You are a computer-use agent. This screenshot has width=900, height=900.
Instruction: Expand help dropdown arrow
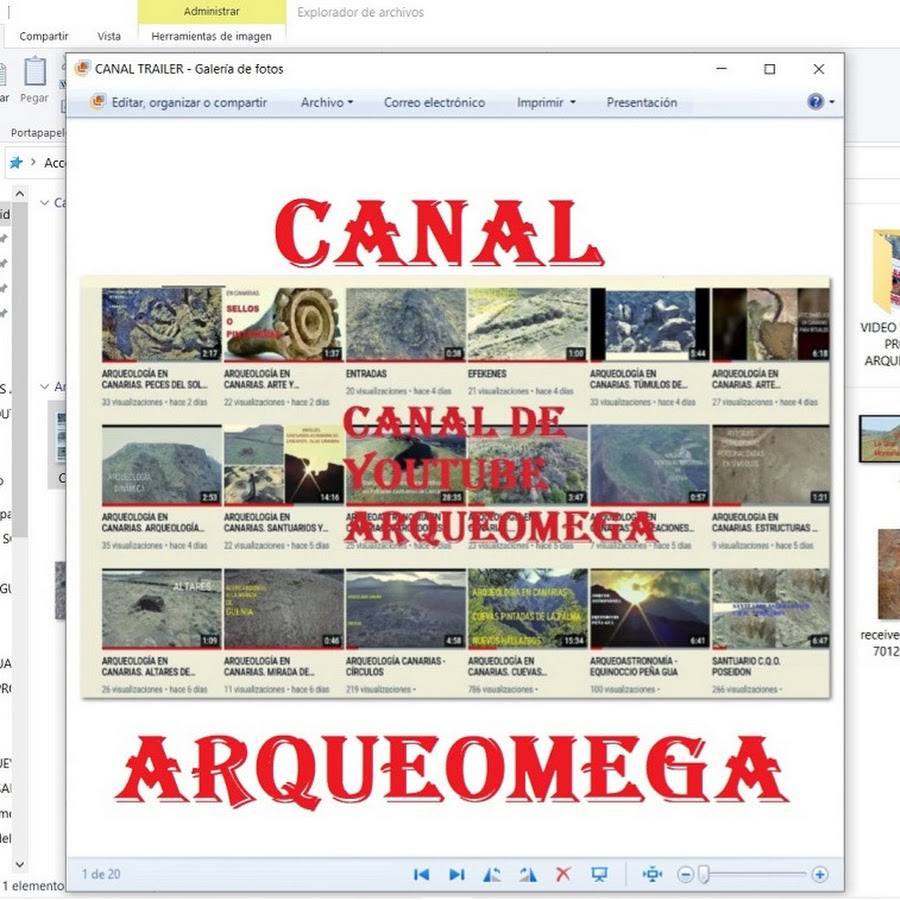(832, 102)
